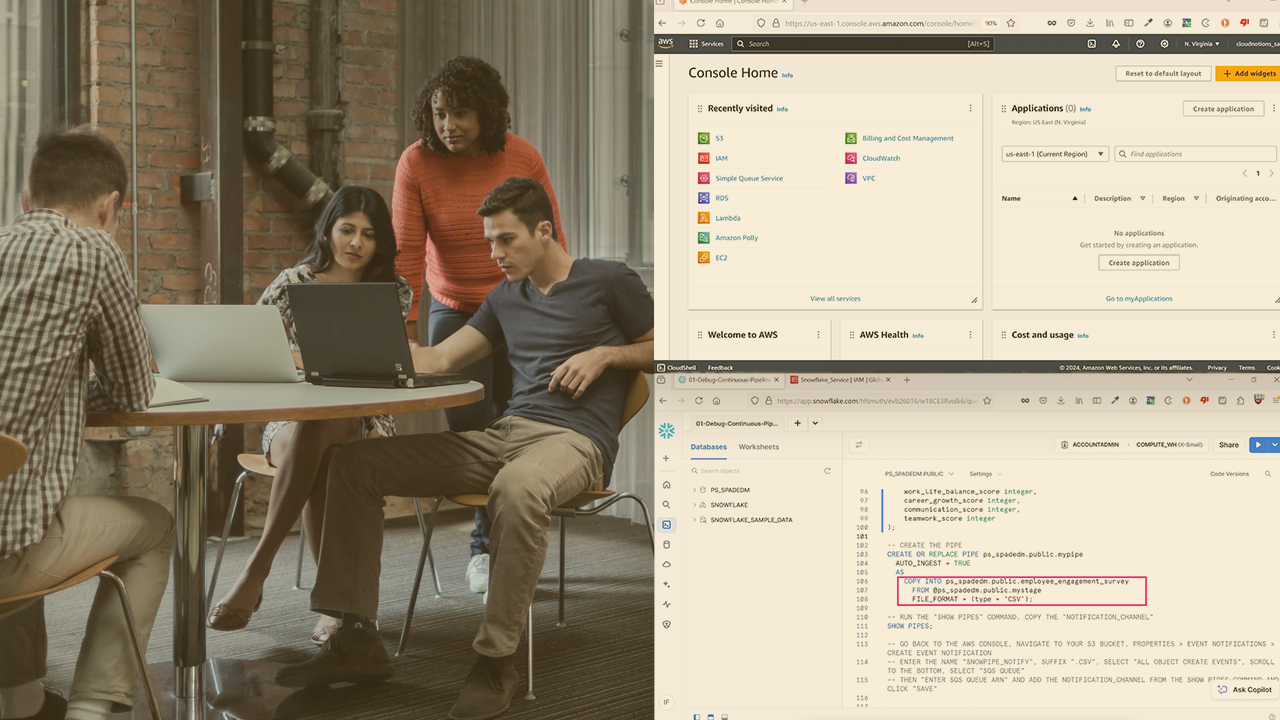Switch to the Worksheets tab
Image resolution: width=1280 pixels, height=720 pixels.
(x=758, y=447)
